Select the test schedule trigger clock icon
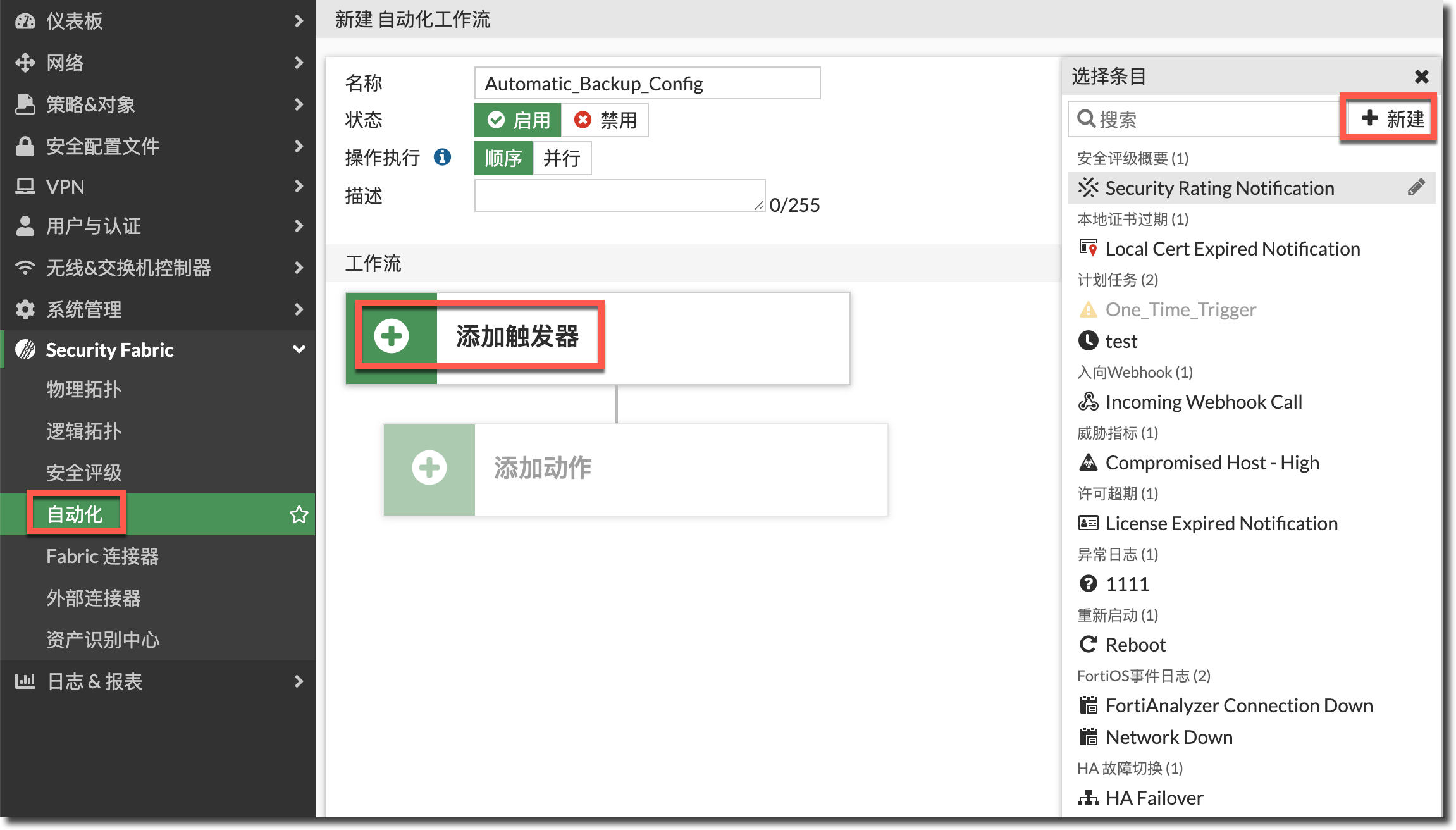Image resolution: width=1456 pixels, height=830 pixels. (x=1088, y=341)
